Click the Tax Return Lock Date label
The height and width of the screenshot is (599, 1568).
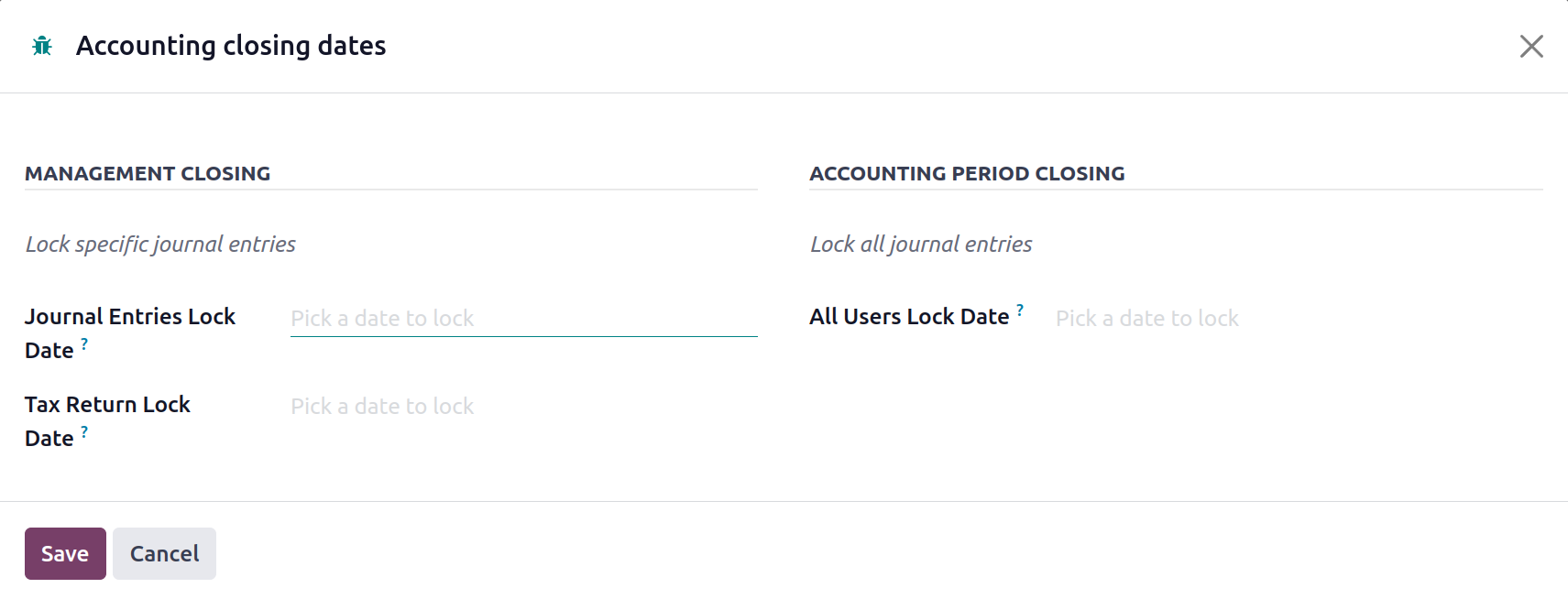coord(107,405)
